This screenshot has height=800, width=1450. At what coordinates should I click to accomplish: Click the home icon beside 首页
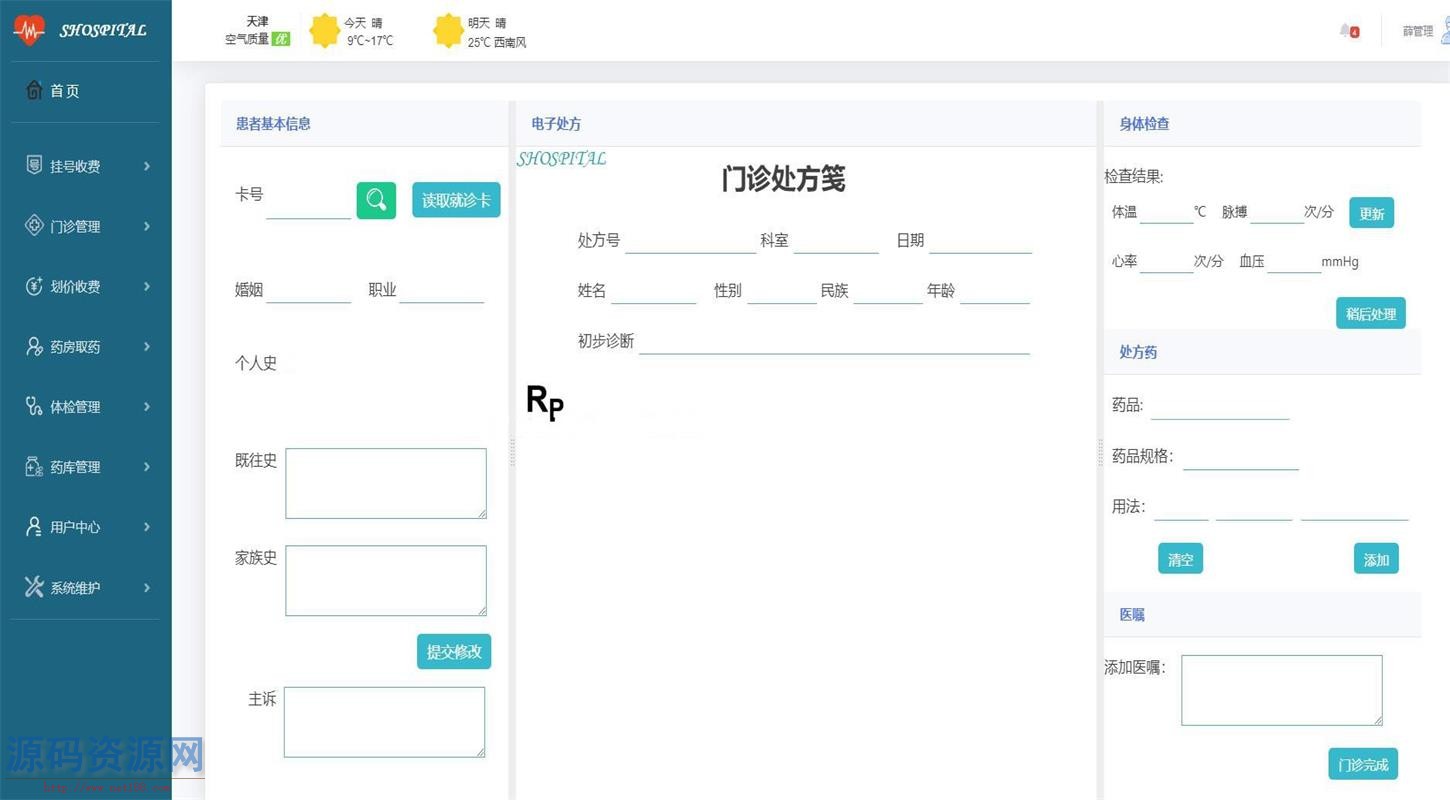click(34, 90)
